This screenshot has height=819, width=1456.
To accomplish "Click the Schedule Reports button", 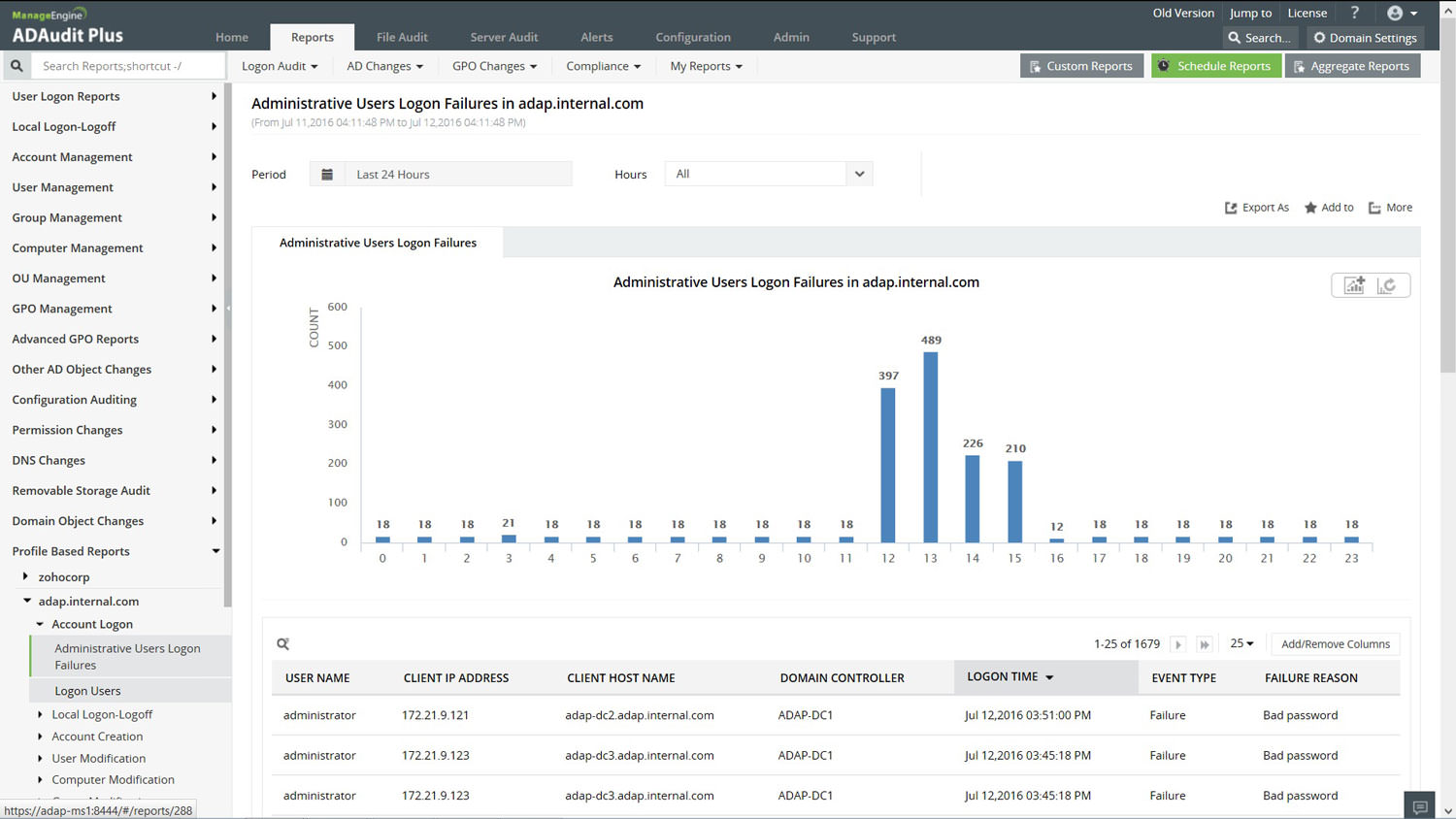I will pos(1215,66).
